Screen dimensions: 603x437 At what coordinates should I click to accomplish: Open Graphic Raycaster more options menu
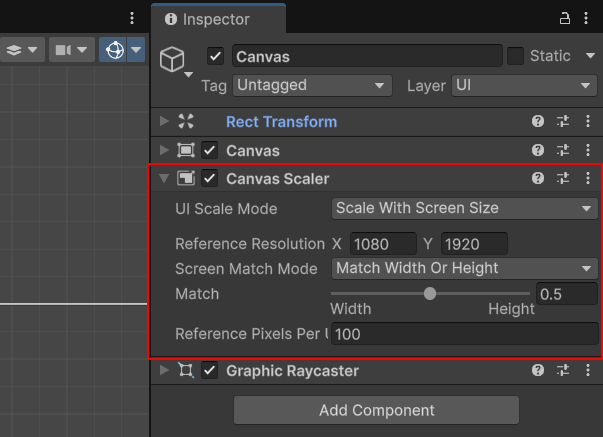coord(587,371)
